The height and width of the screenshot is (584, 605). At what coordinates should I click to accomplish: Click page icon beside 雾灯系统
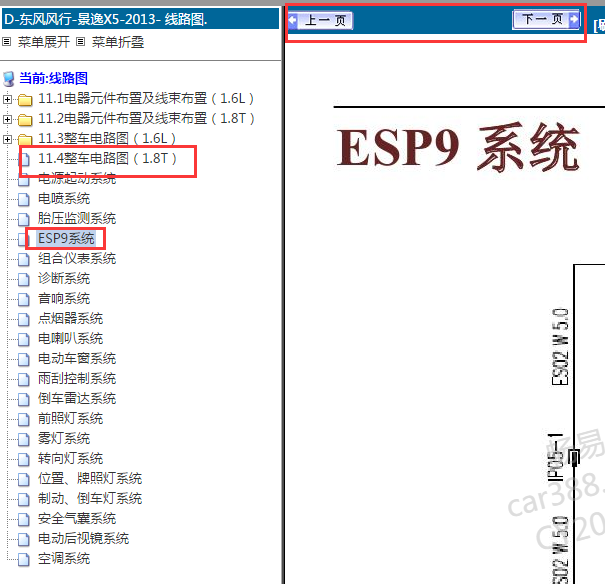24,439
